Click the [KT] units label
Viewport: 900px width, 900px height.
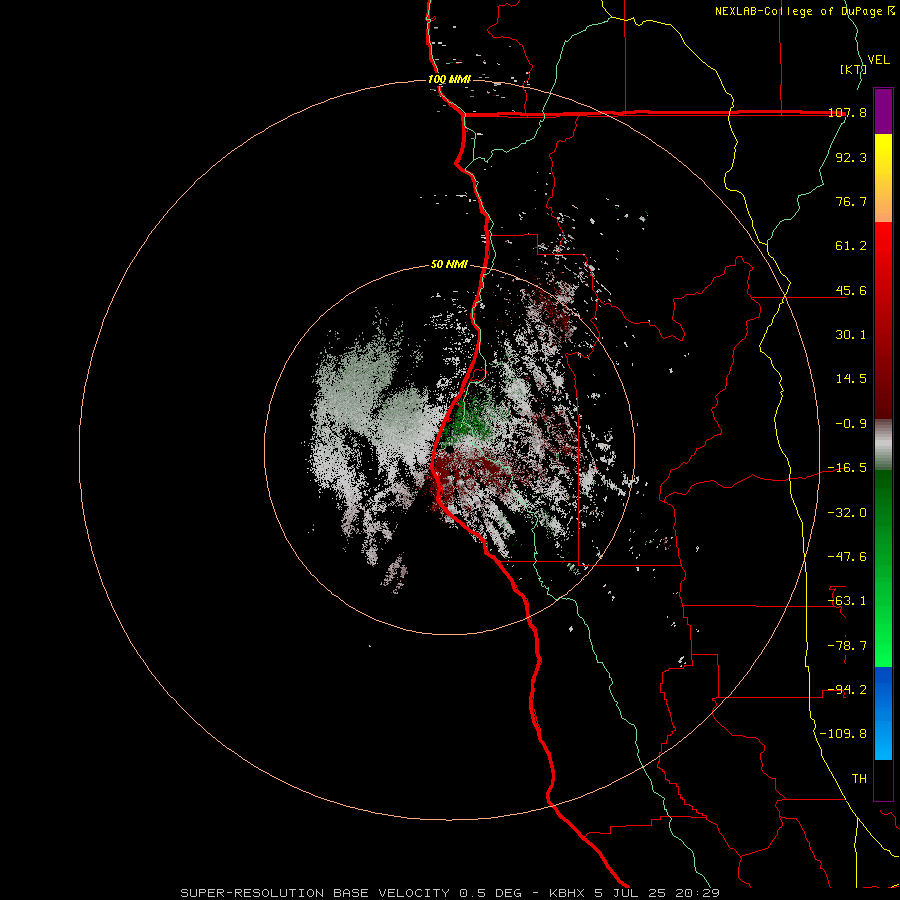click(853, 69)
